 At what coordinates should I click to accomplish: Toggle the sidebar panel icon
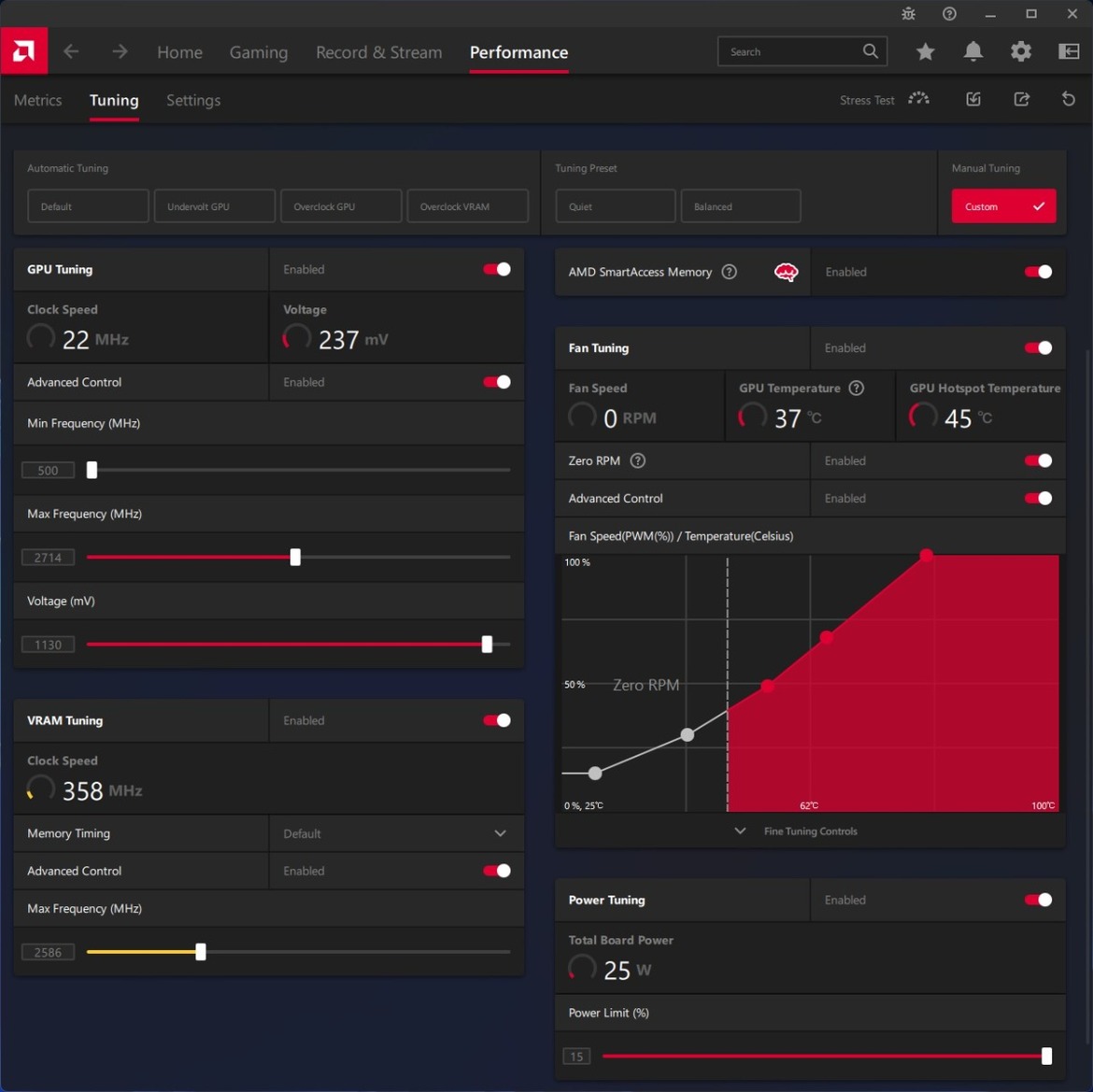pos(1069,50)
